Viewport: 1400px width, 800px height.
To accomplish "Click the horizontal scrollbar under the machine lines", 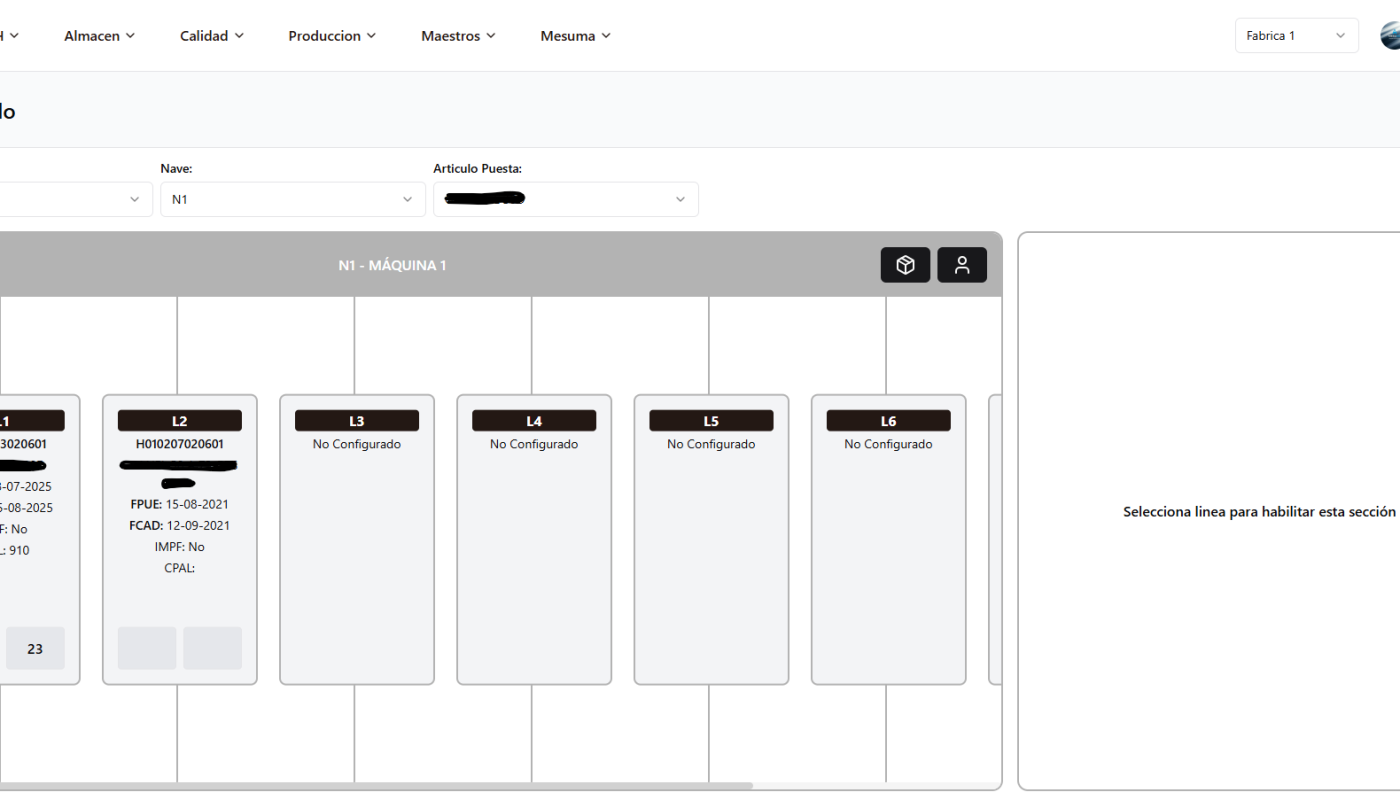I will 376,786.
